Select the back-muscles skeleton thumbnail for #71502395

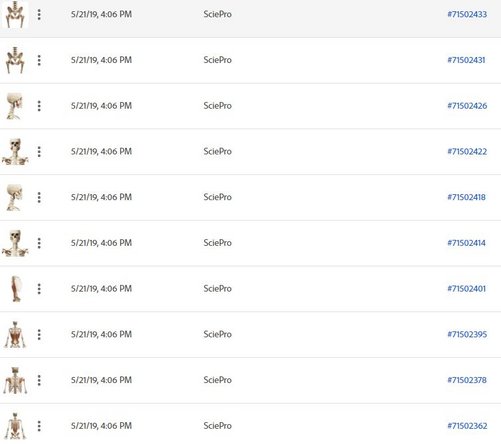[15, 335]
